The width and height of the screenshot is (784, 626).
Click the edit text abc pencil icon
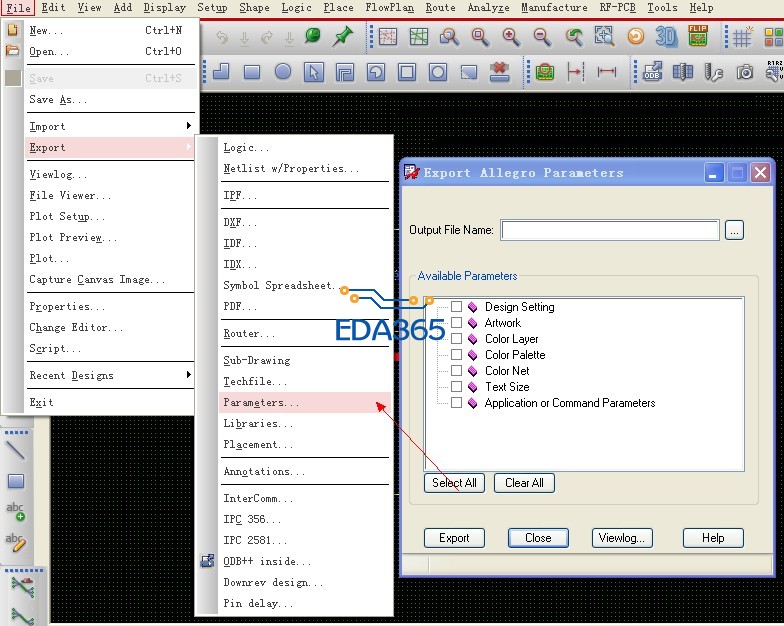pyautogui.click(x=16, y=542)
